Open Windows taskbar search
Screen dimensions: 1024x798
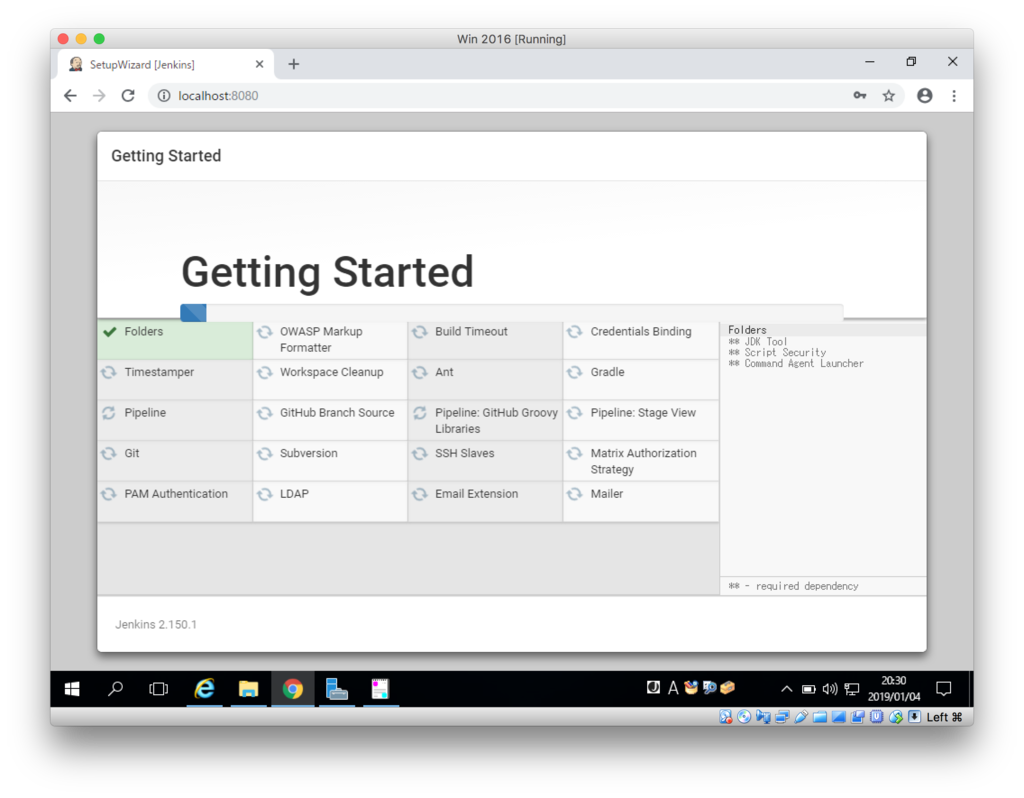116,689
